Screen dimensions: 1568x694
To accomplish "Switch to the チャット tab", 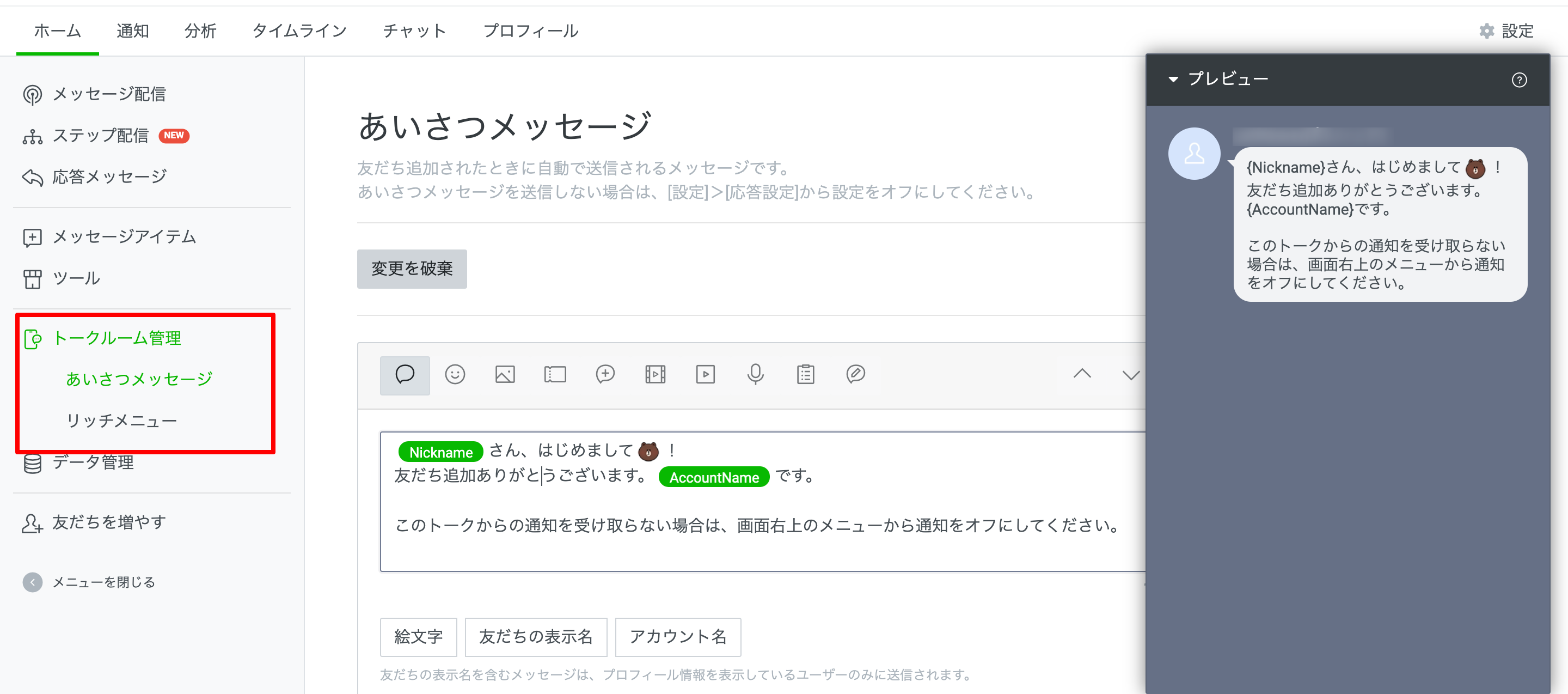I will pyautogui.click(x=414, y=31).
